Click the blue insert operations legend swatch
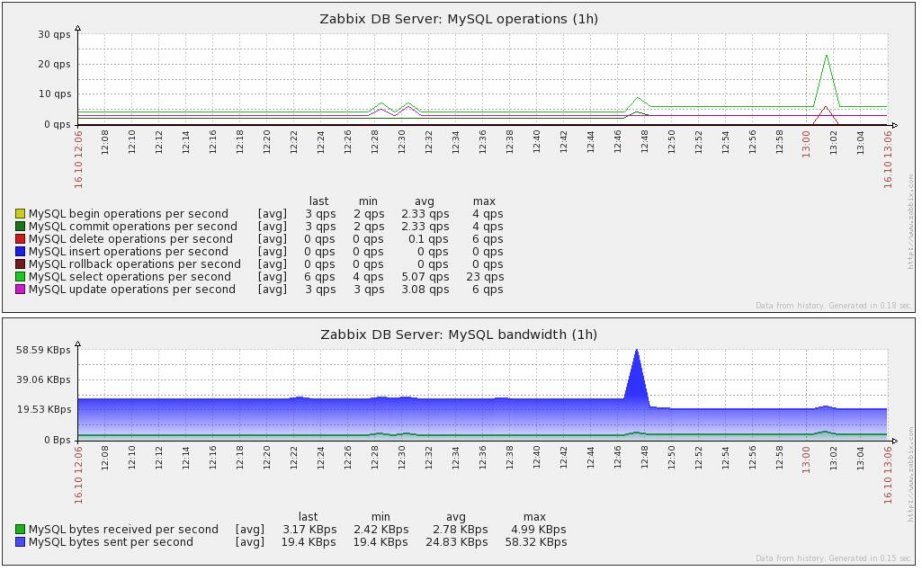Image resolution: width=922 pixels, height=571 pixels. tap(20, 252)
